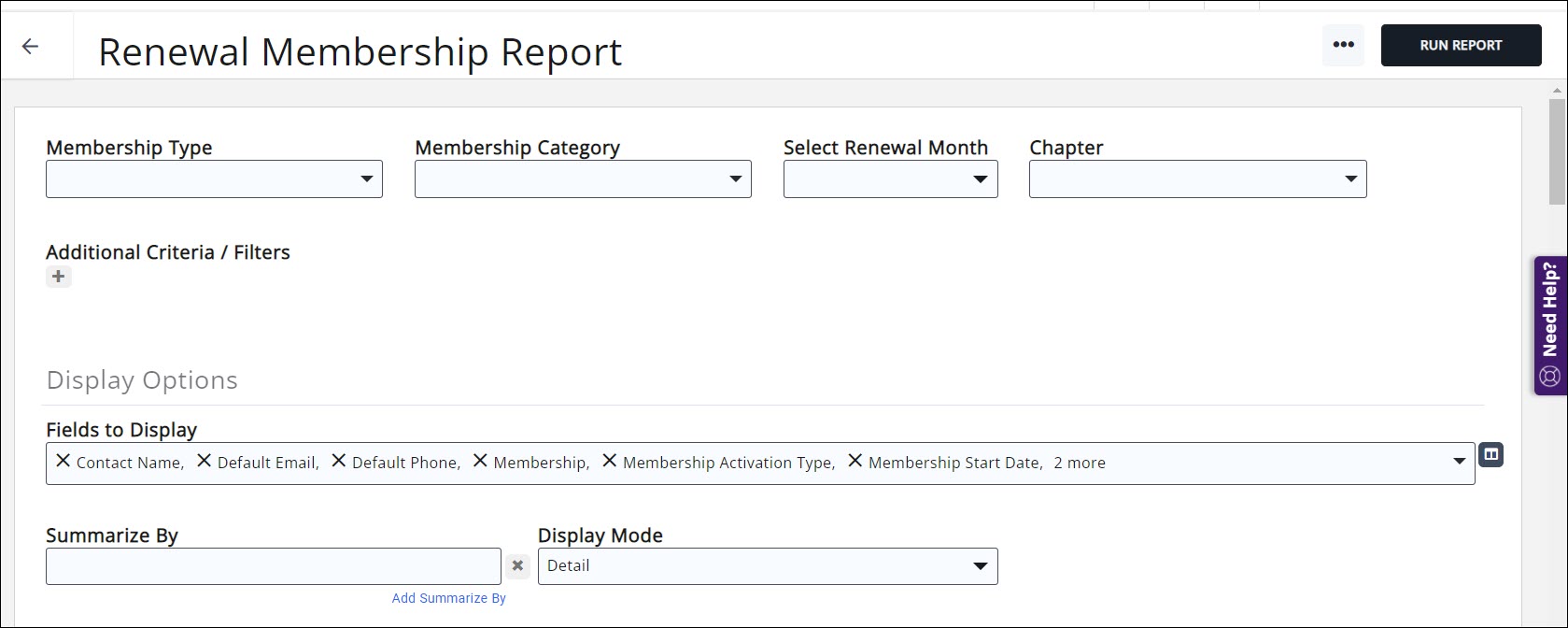Expand the Chapter dropdown
Image resolution: width=1568 pixels, height=628 pixels.
(x=1197, y=179)
